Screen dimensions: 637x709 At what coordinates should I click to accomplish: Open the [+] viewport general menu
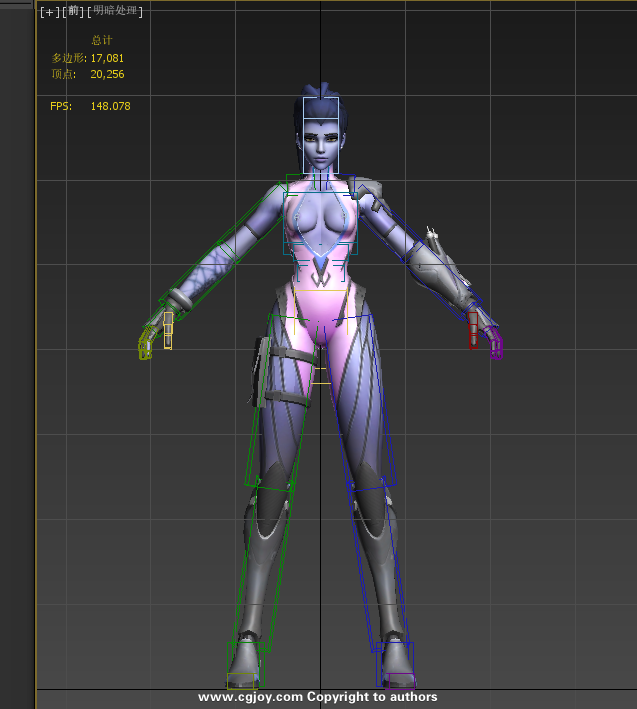pyautogui.click(x=50, y=12)
